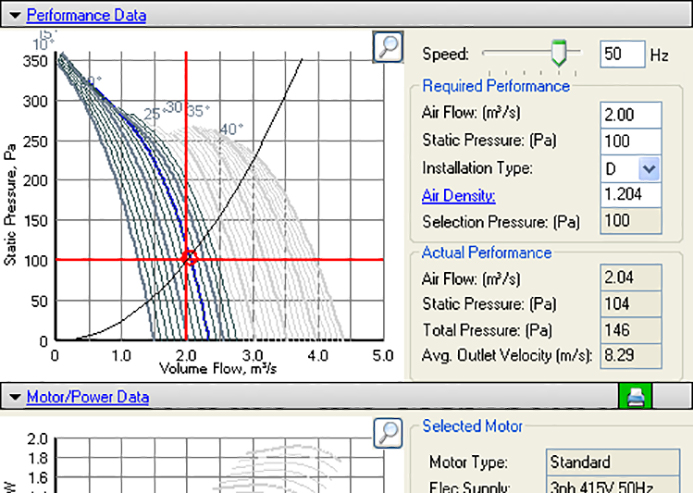The width and height of the screenshot is (693, 493).
Task: Select the Selection Pressure value 100
Action: [x=631, y=221]
